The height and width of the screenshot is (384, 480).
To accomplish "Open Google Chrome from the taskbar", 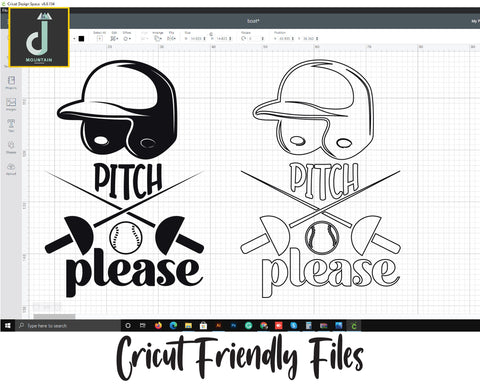I will 264,325.
